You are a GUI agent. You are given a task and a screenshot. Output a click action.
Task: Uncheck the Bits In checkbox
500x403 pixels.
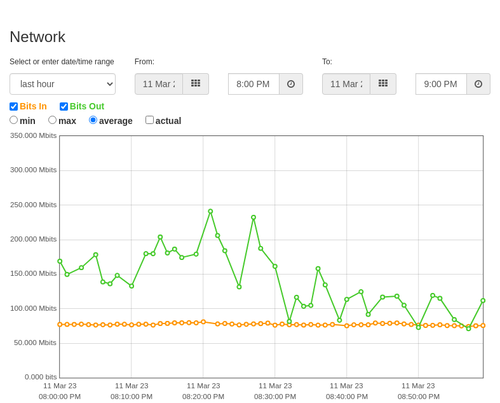tap(14, 106)
